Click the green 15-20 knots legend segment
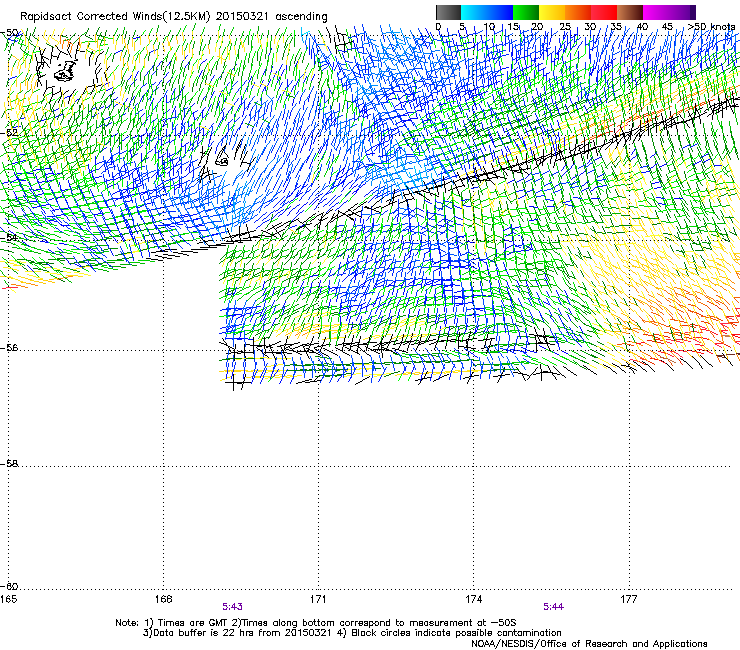The image size is (740, 650). 526,12
